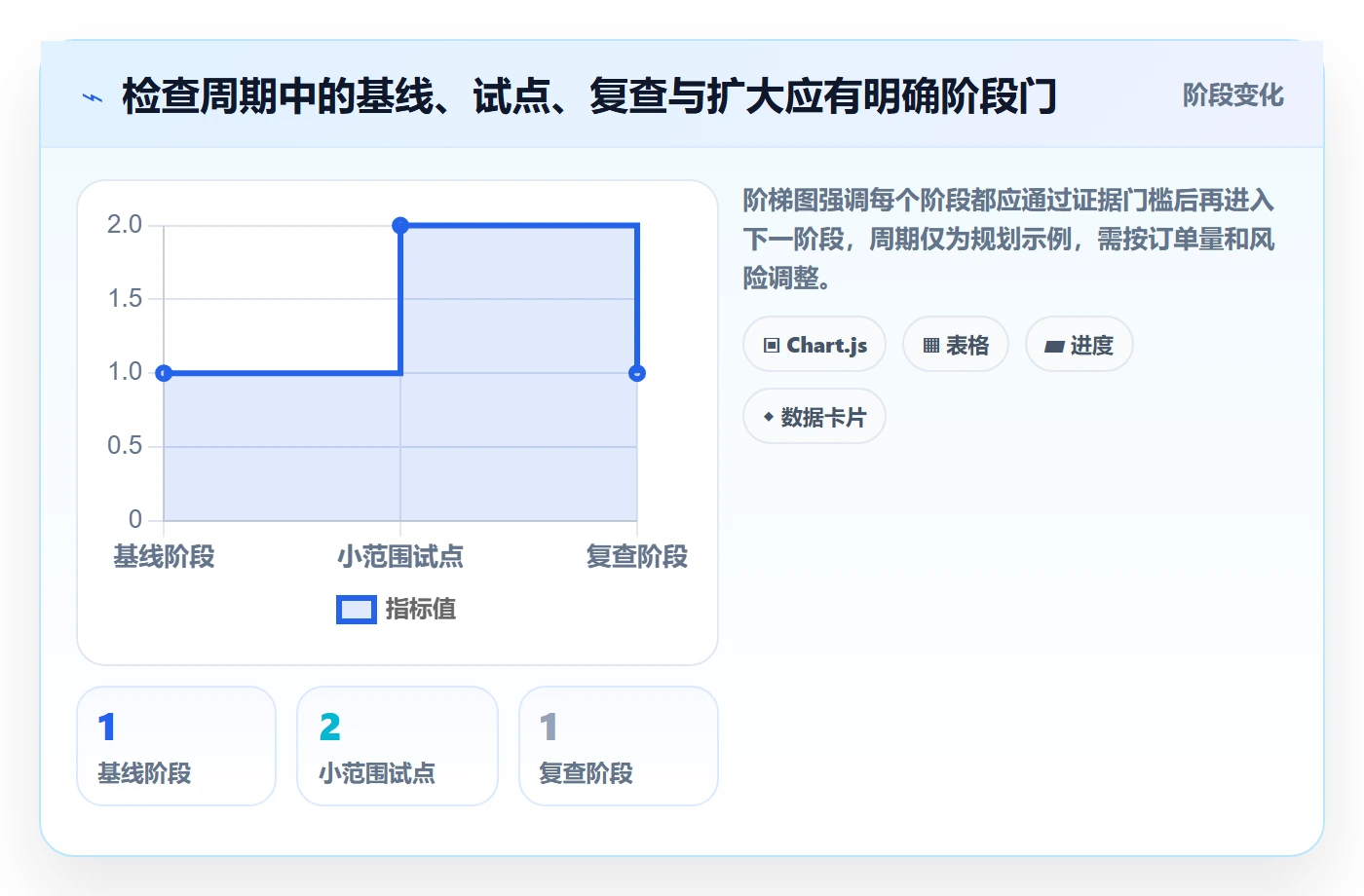Click the 复查阶段 x-axis label
The width and height of the screenshot is (1364, 896).
[x=637, y=557]
